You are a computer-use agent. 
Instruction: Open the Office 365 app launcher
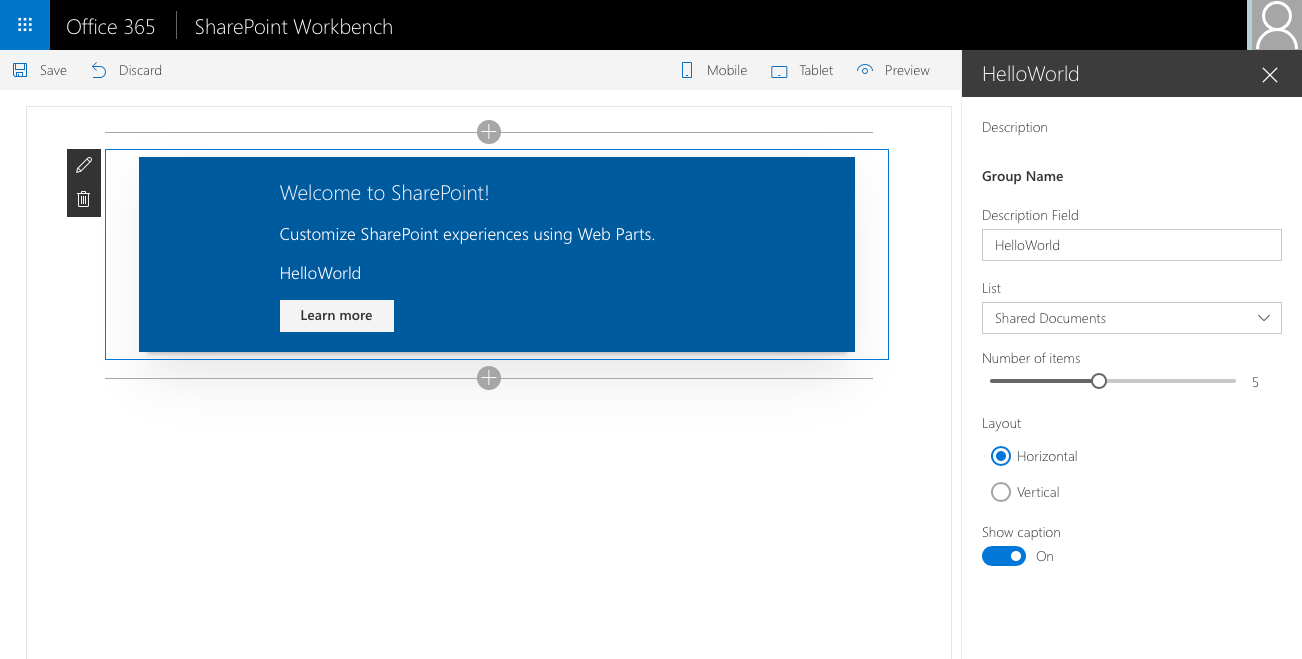tap(25, 25)
